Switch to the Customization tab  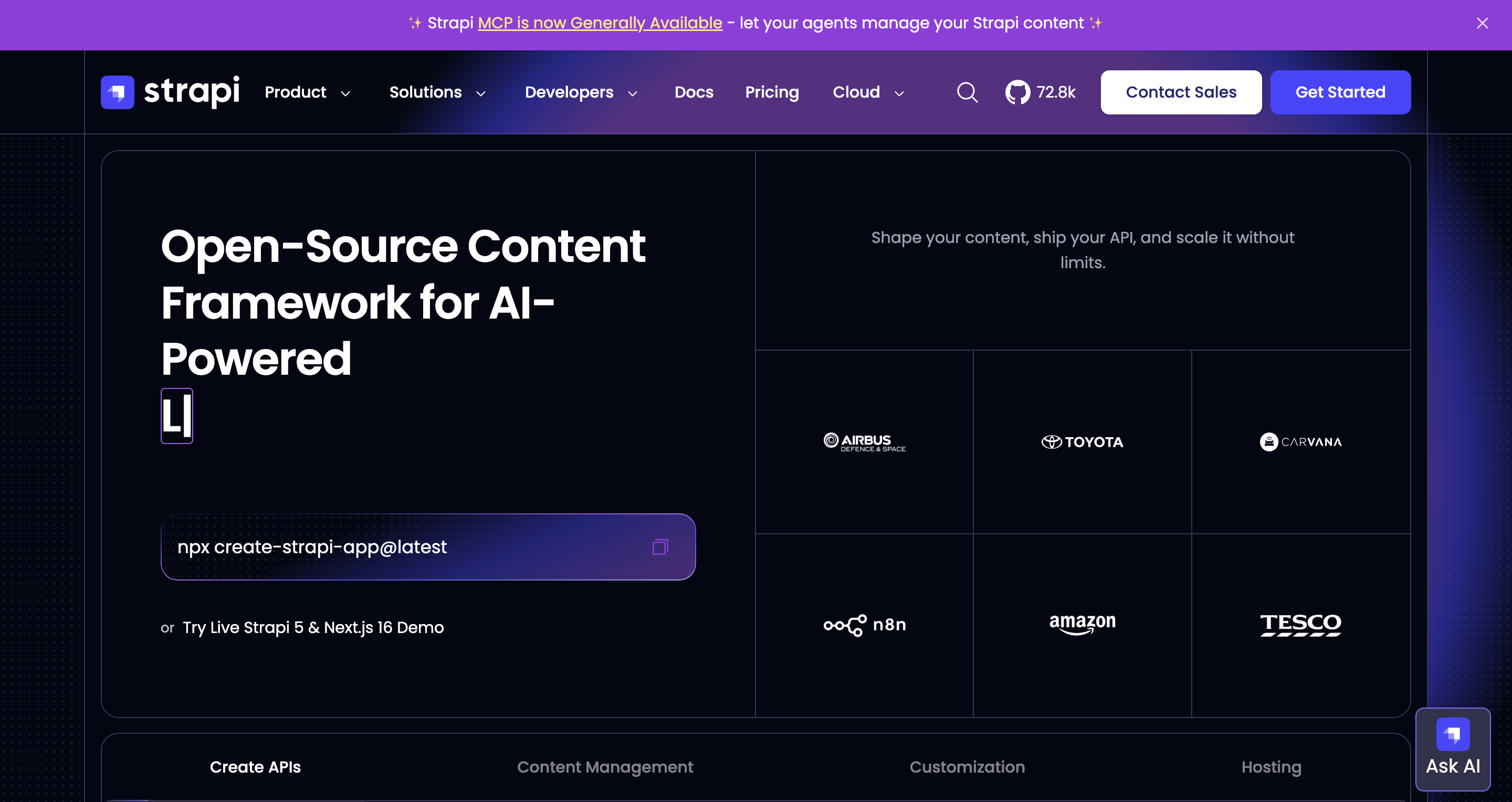pos(967,767)
